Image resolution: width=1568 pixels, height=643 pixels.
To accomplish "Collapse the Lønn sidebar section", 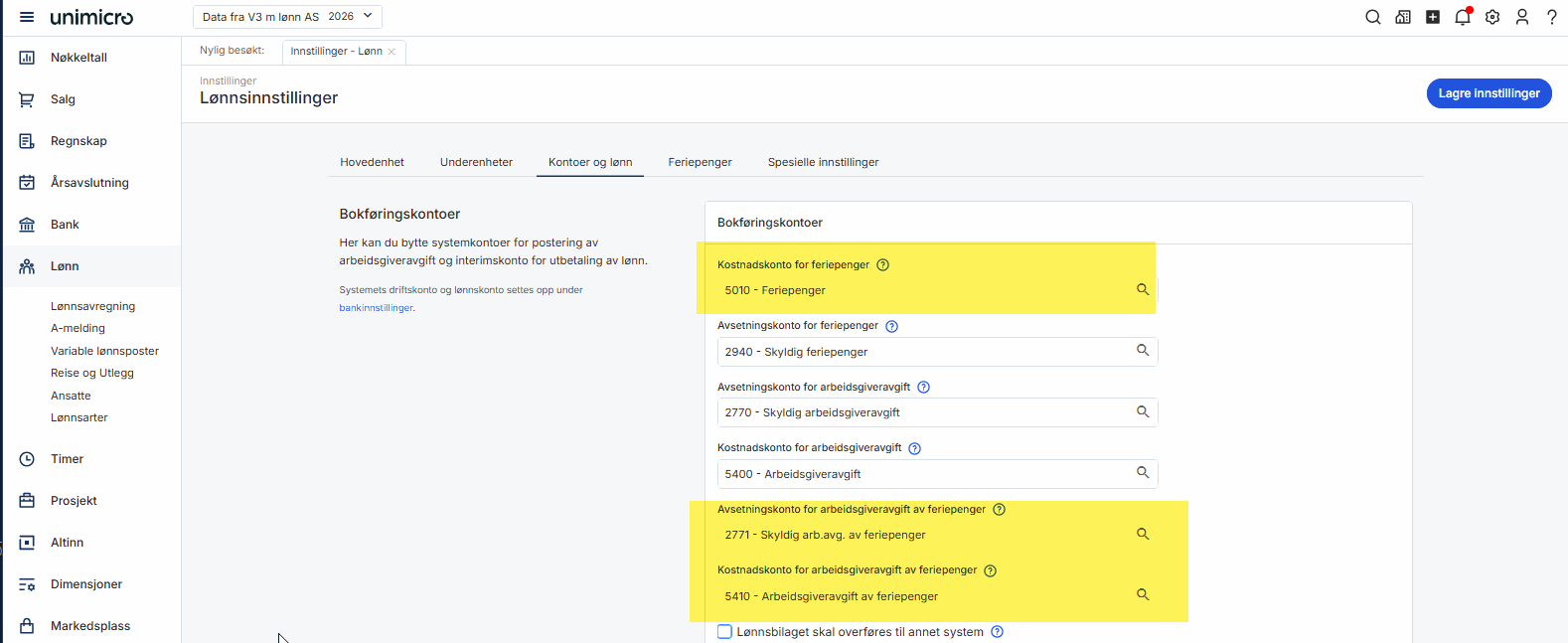I will point(65,266).
